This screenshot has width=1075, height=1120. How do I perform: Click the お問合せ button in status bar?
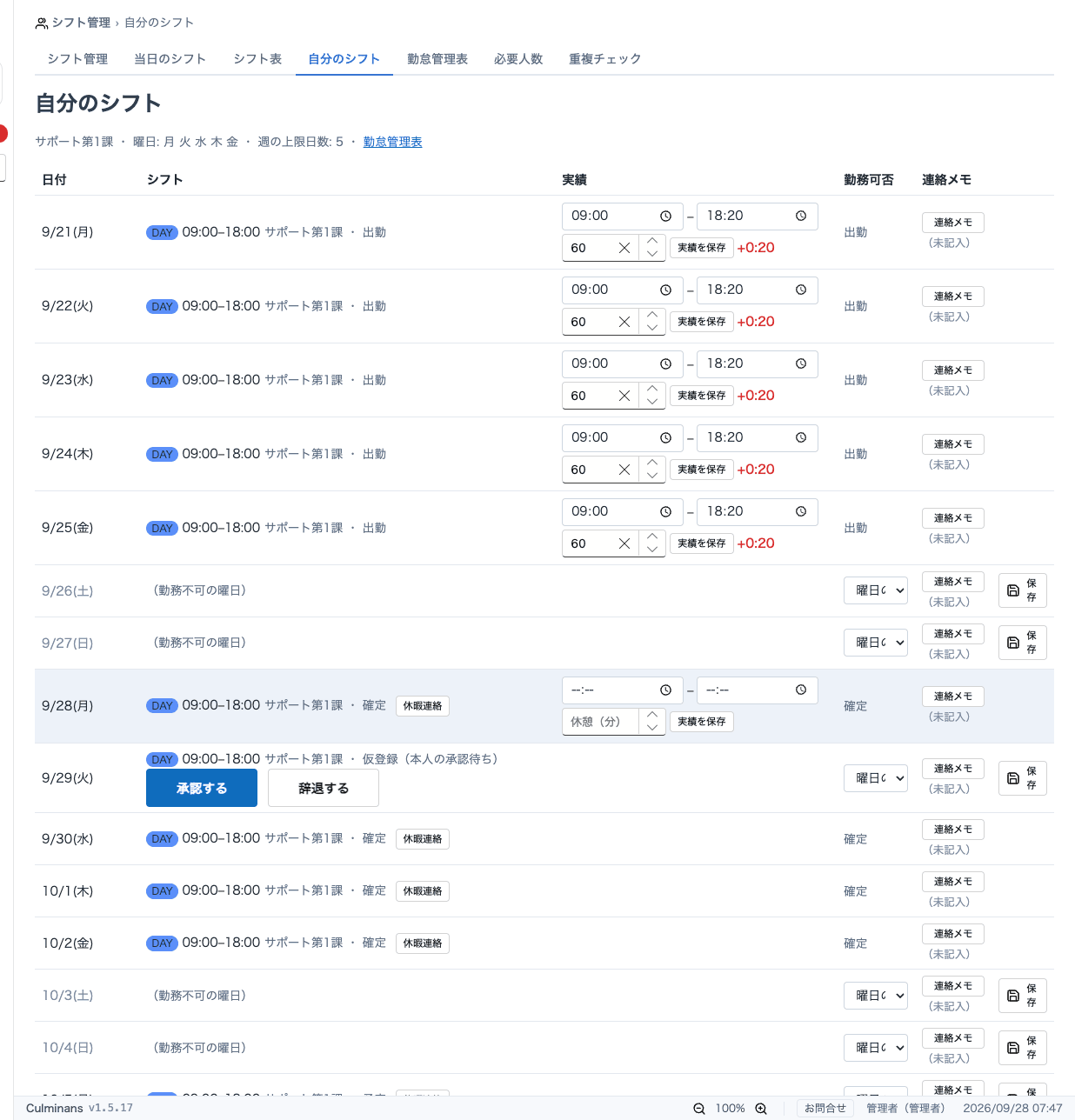click(825, 1108)
